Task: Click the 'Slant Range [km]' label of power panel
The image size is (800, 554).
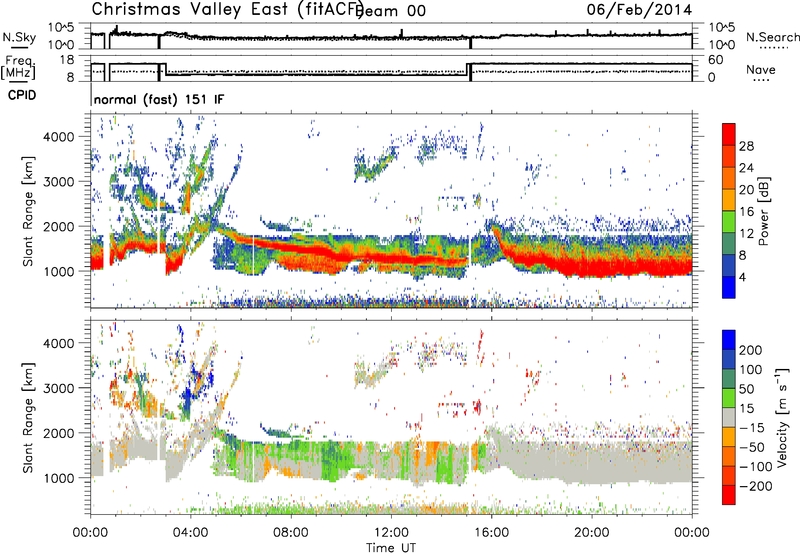Action: click(28, 211)
